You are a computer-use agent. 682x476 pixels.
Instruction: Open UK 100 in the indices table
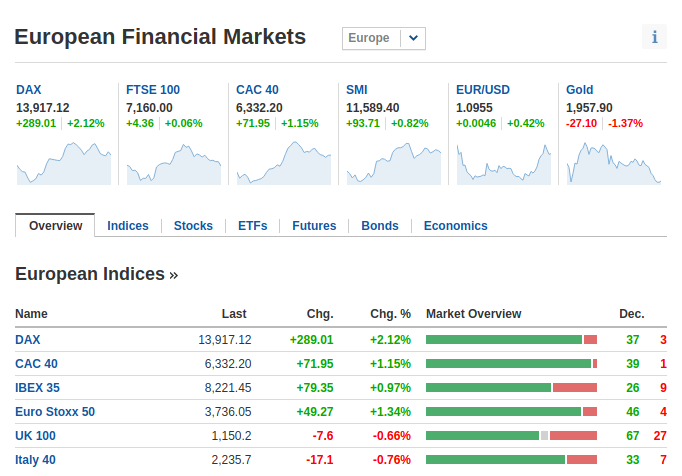click(x=35, y=436)
